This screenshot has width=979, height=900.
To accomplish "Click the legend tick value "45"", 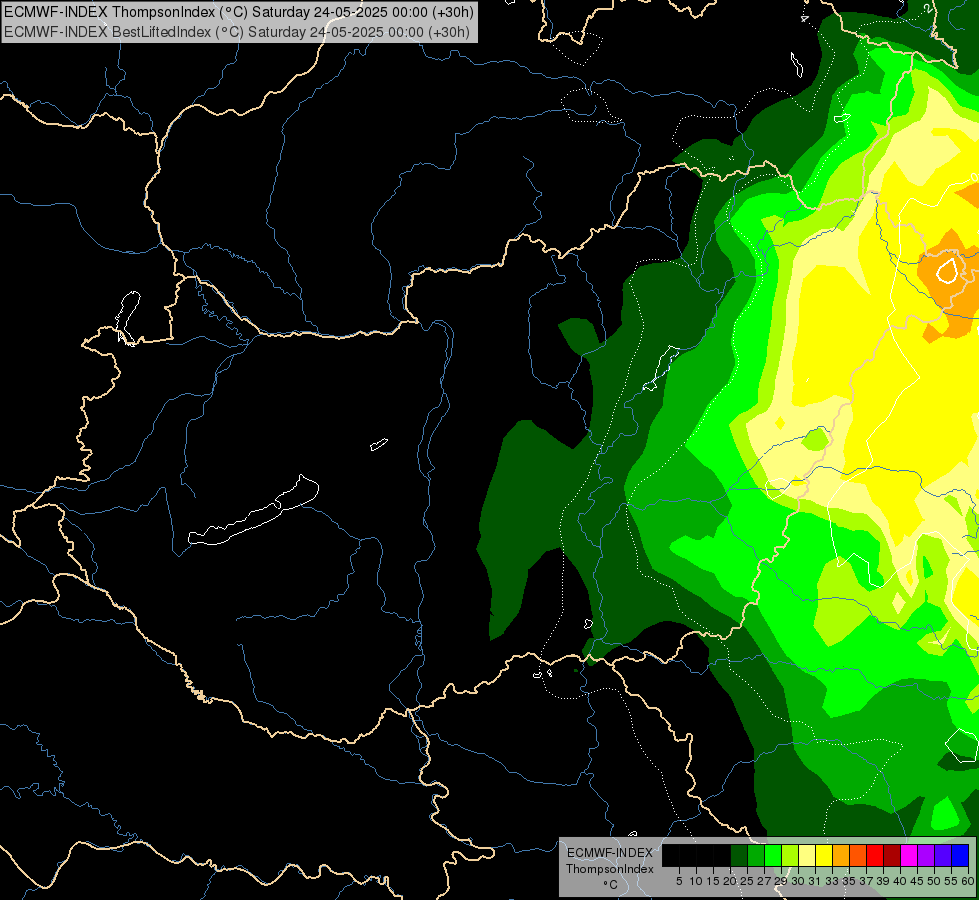I will [x=918, y=881].
